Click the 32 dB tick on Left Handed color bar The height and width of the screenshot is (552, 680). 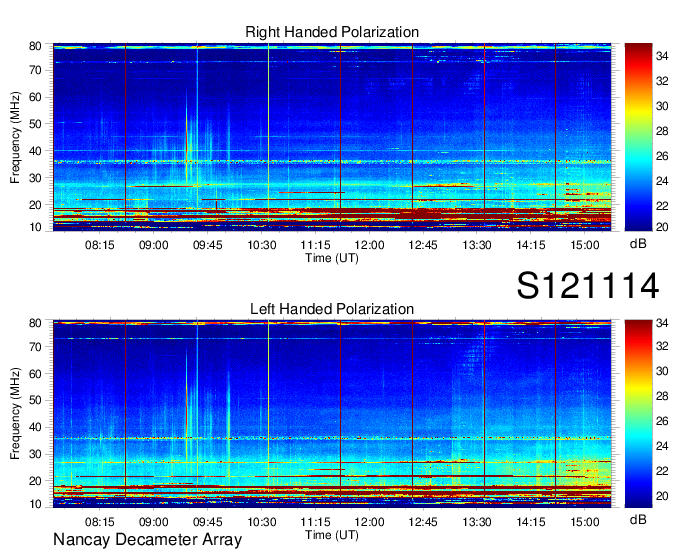pyautogui.click(x=662, y=346)
